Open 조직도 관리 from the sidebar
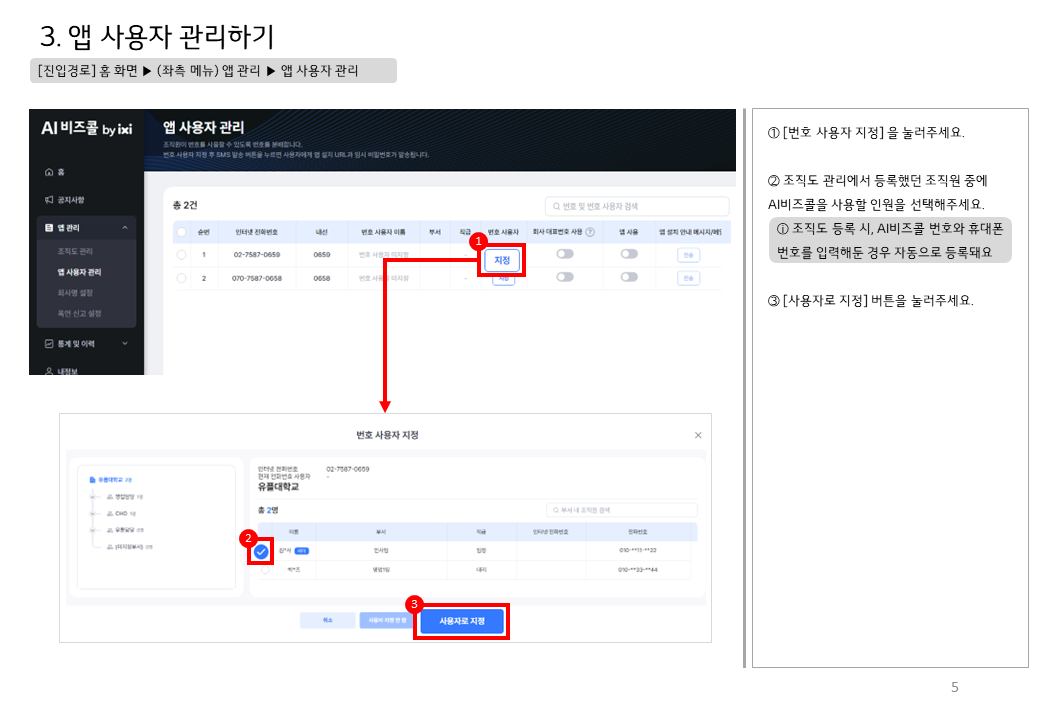Screen dimensions: 1040x720 click(x=75, y=251)
